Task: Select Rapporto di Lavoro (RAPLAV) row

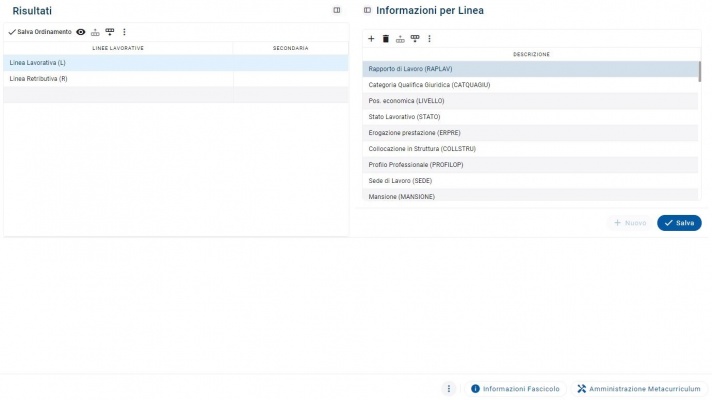Action: click(530, 69)
